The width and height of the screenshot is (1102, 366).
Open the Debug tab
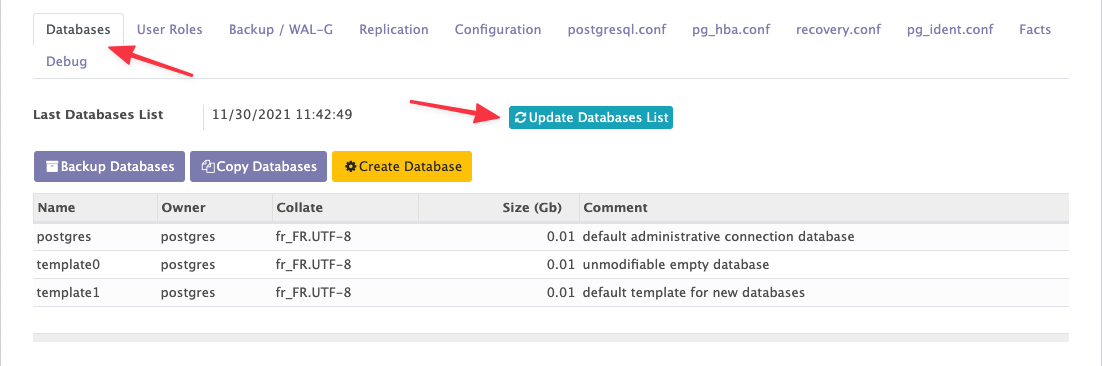point(67,62)
